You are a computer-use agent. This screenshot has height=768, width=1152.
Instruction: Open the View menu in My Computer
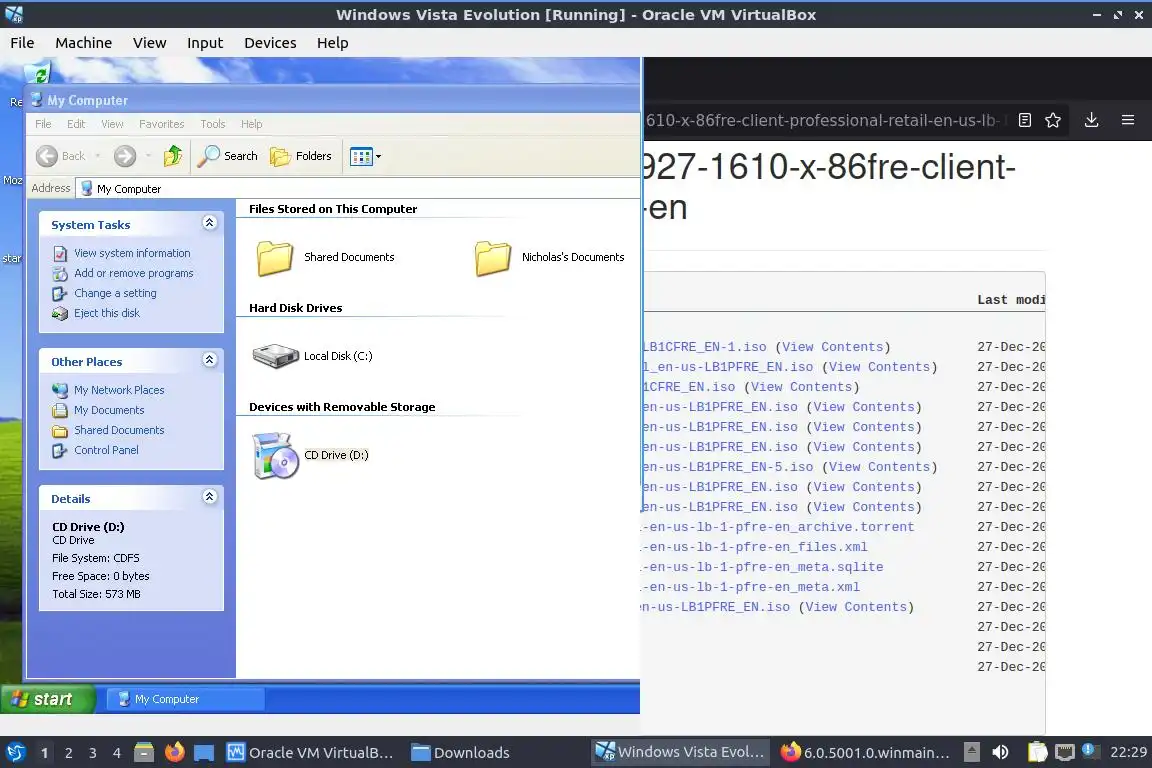[x=112, y=123]
